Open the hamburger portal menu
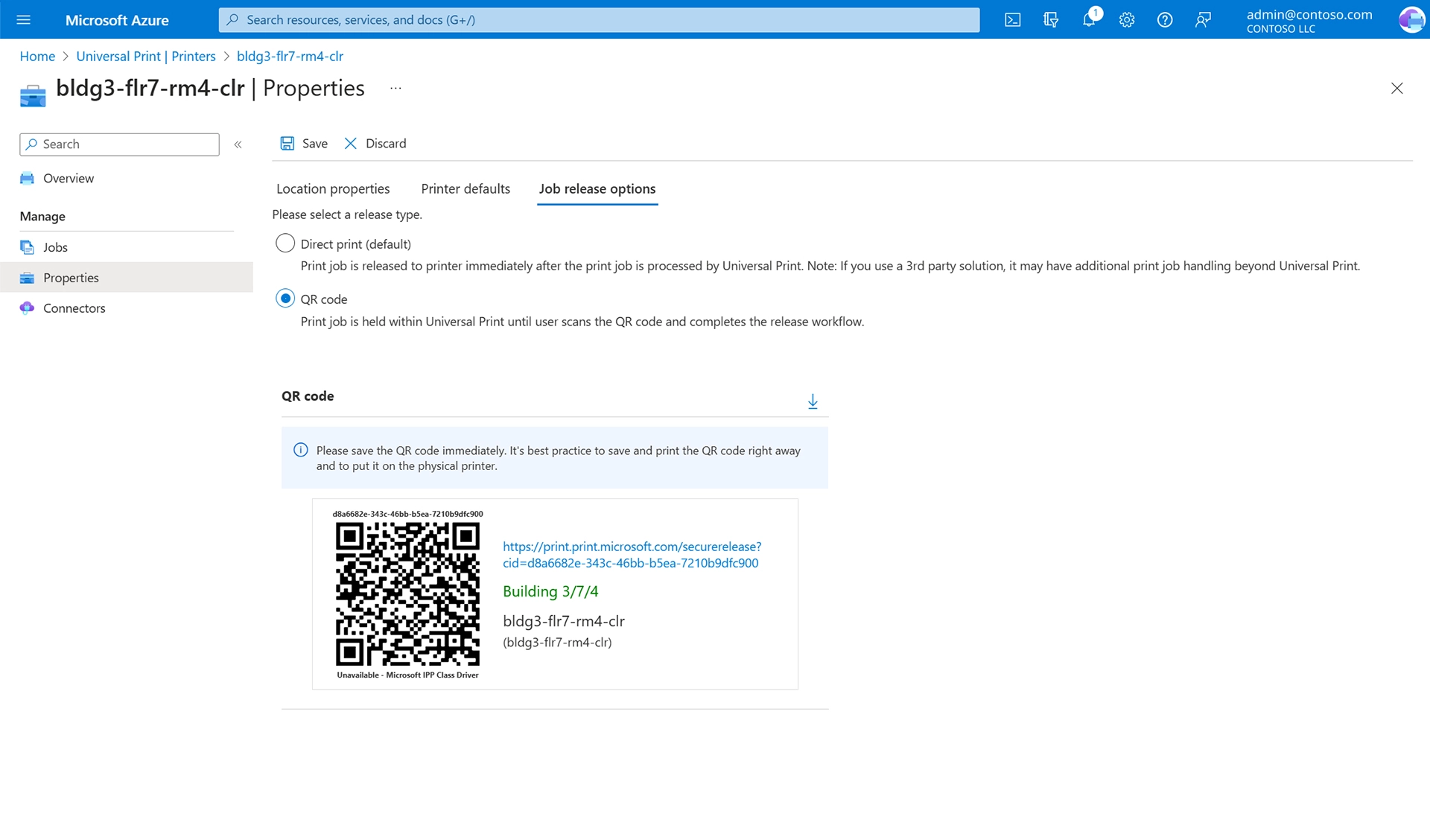1430x840 pixels. click(23, 20)
